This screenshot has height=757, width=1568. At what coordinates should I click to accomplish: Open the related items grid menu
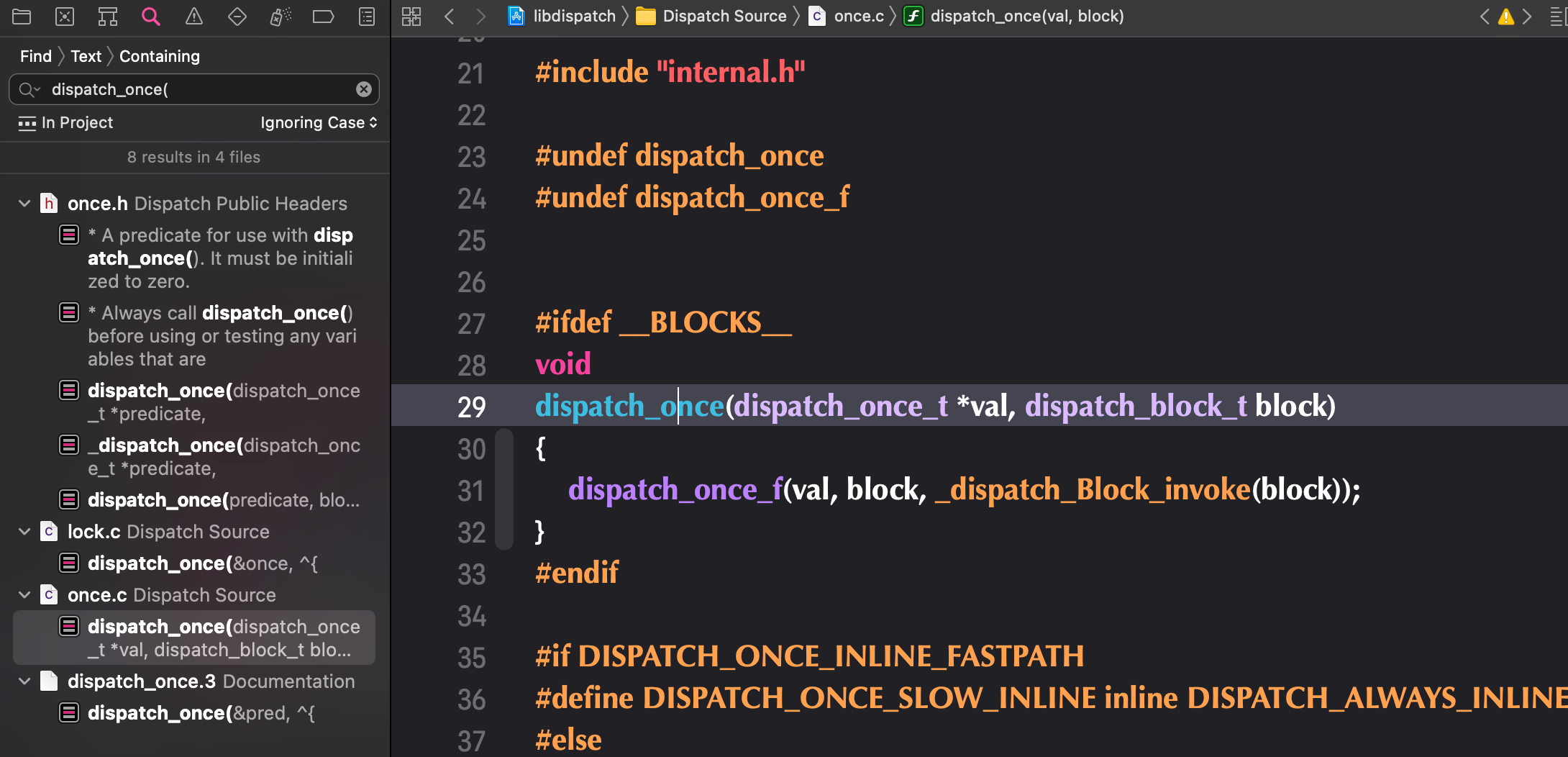(x=411, y=17)
